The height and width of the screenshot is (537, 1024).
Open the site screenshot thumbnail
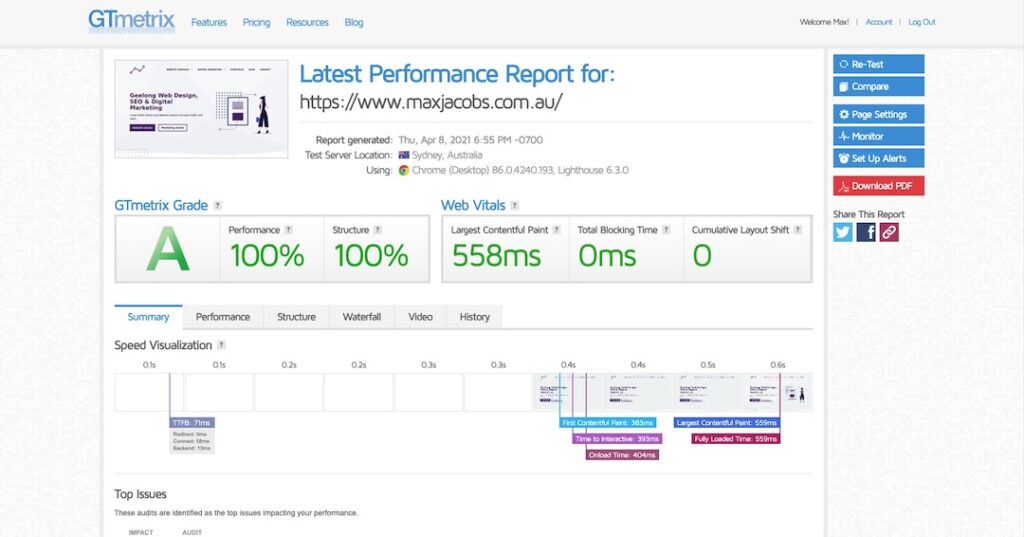201,109
